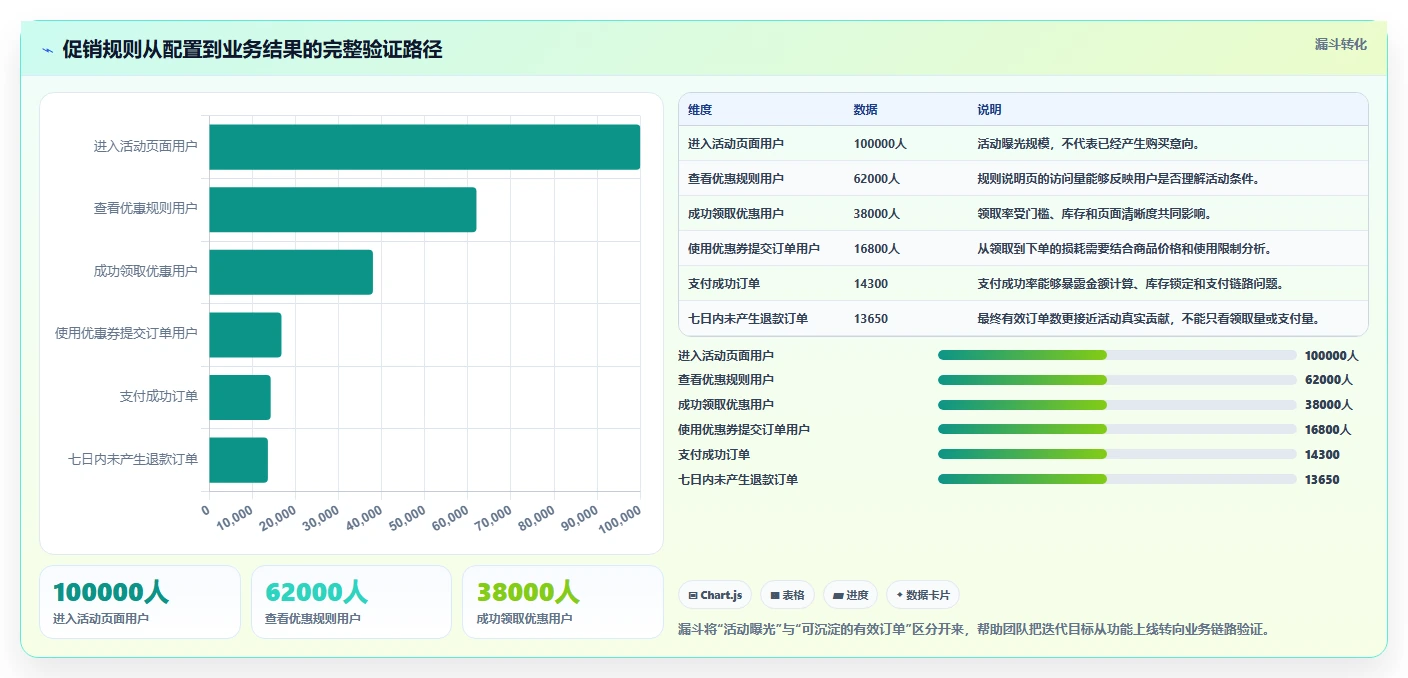This screenshot has width=1408, height=678.
Task: Click the lightning icon beside the title
Action: [x=47, y=50]
